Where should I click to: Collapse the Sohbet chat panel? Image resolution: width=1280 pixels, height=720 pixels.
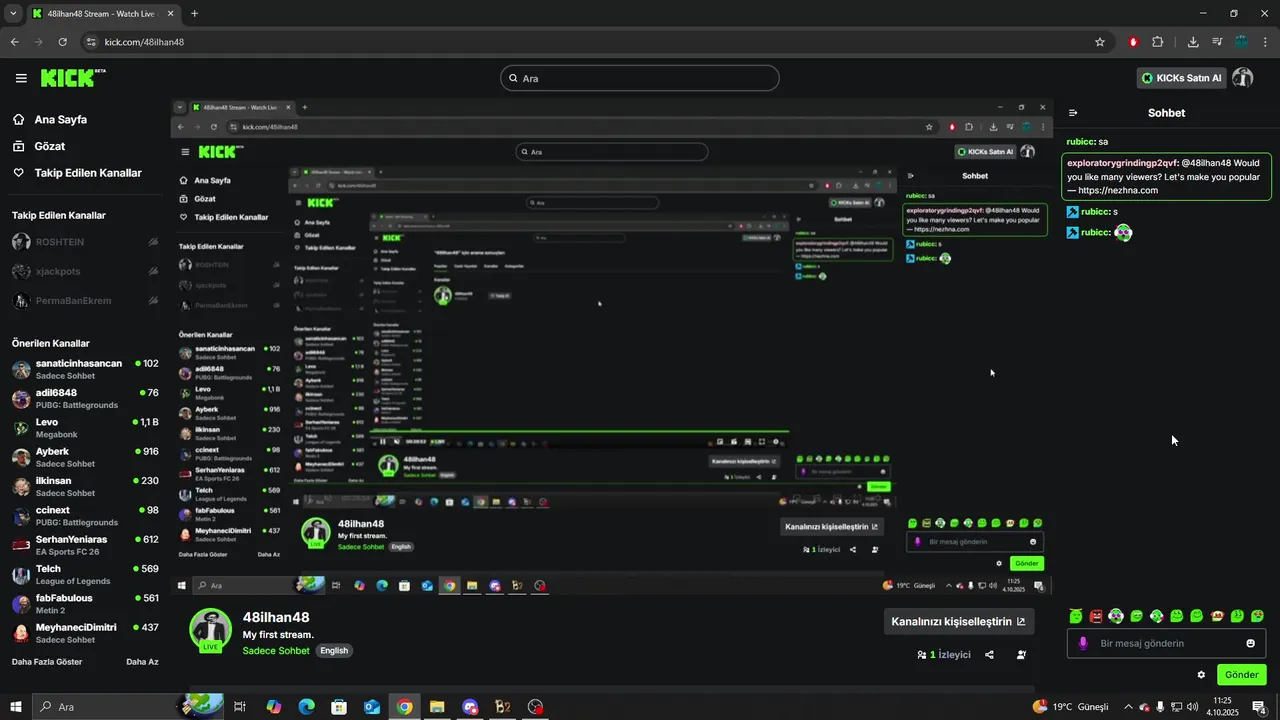coord(1073,113)
